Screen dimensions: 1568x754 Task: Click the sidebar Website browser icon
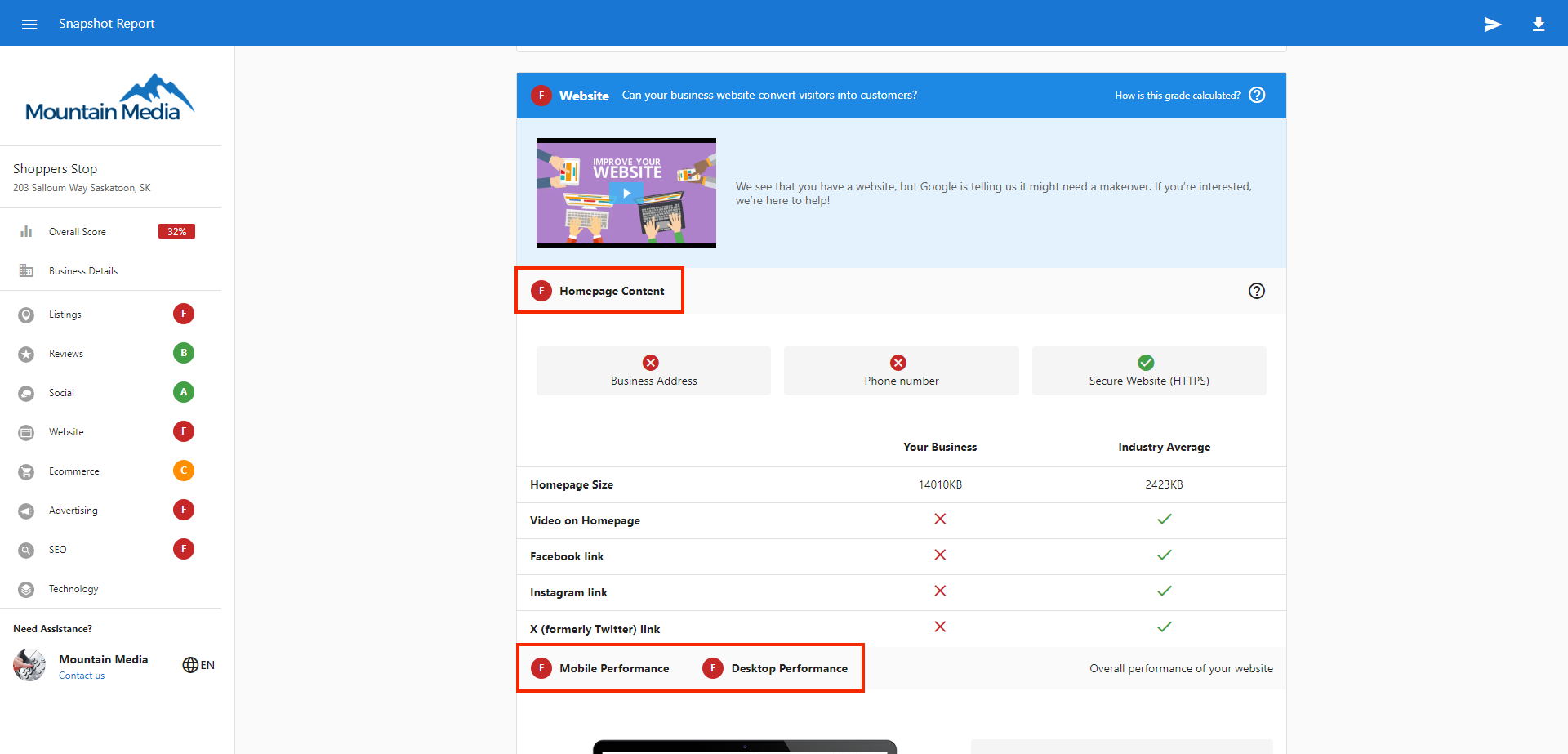[x=26, y=433]
